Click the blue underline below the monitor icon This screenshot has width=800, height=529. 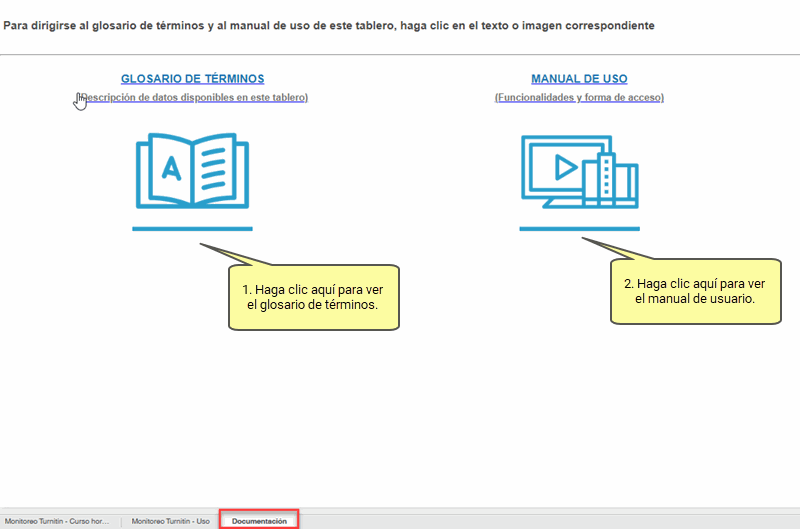click(579, 229)
